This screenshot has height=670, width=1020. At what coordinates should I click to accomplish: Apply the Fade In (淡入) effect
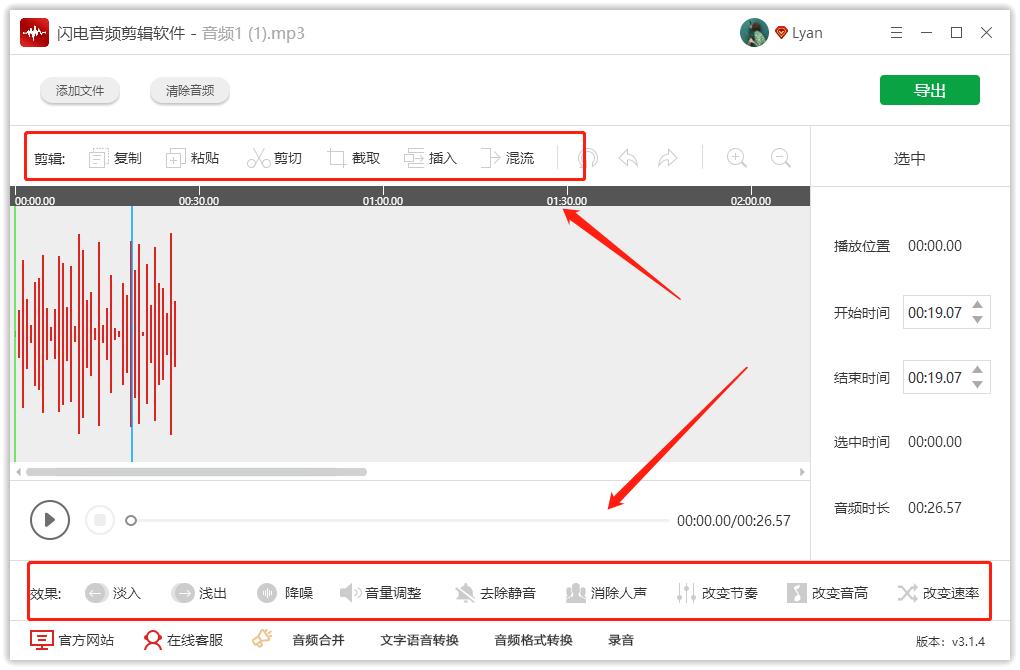pyautogui.click(x=113, y=593)
